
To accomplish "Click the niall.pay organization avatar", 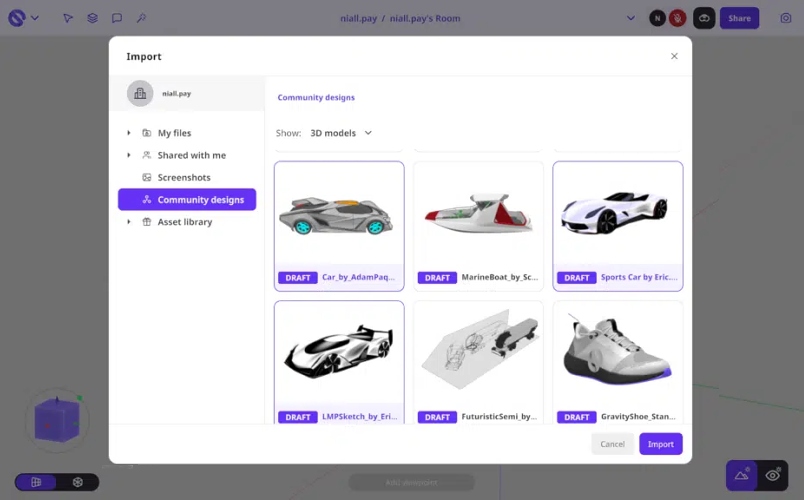I will pos(140,93).
